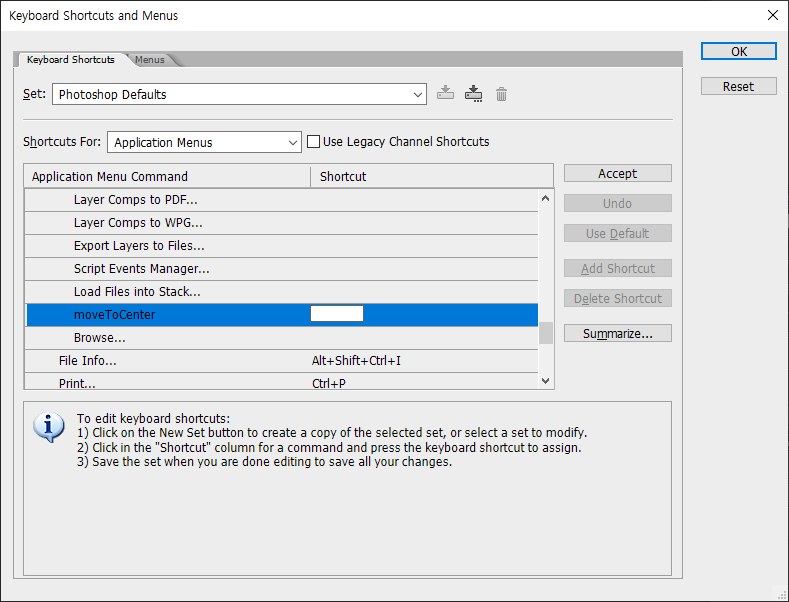Click the scroll up arrow of command list
Viewport: 789px width, 602px height.
click(545, 198)
